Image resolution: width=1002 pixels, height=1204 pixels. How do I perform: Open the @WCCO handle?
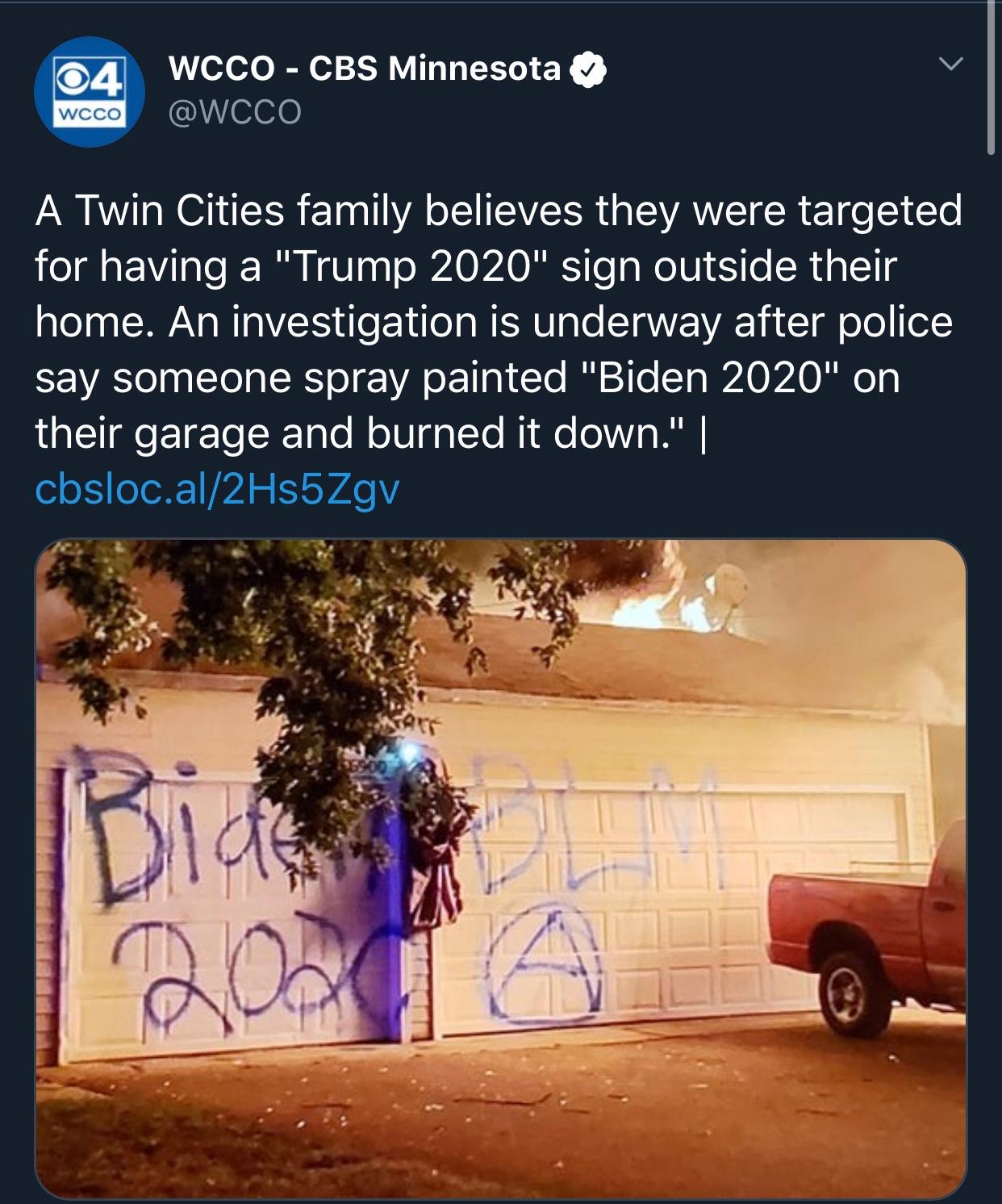tap(234, 111)
